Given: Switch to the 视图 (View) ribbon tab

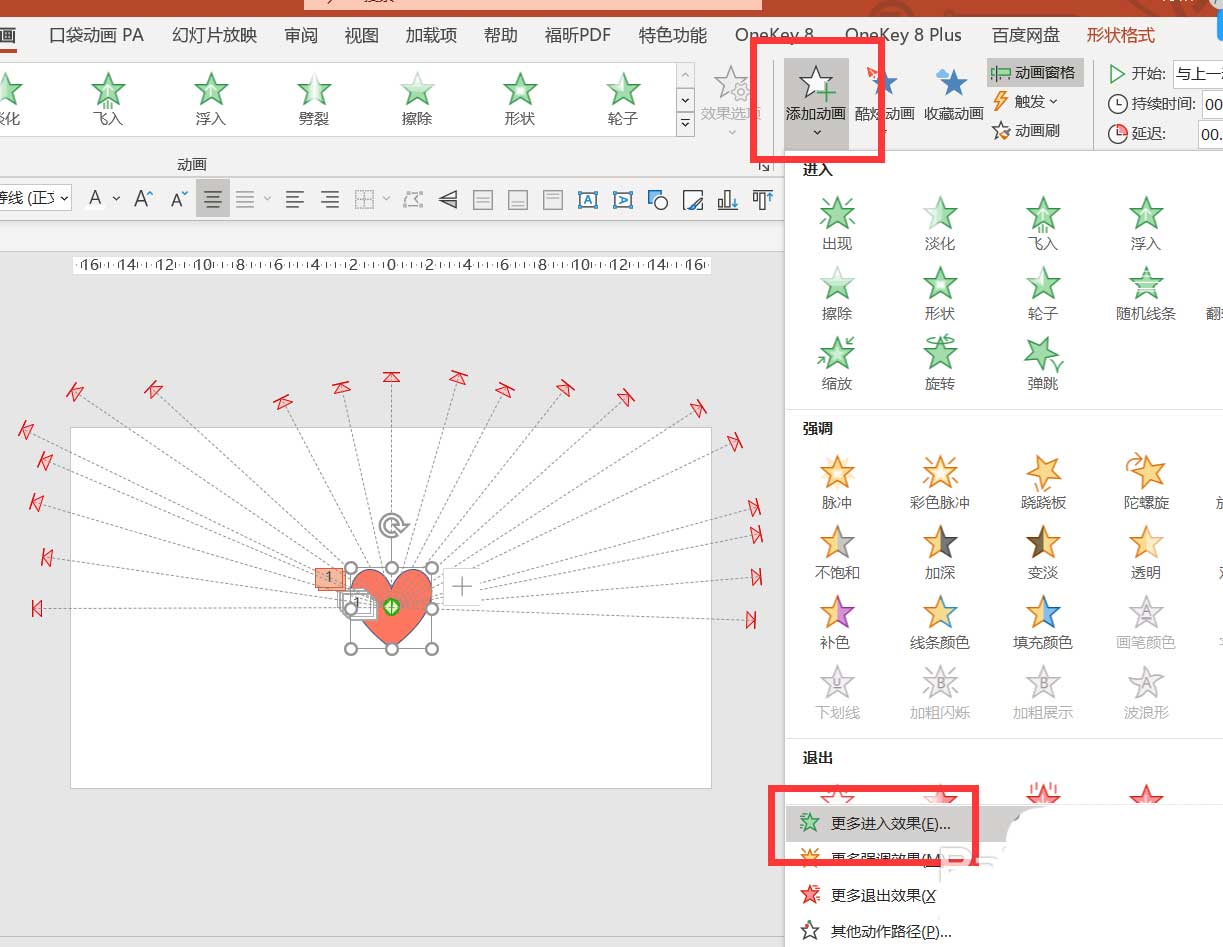Looking at the screenshot, I should click(x=360, y=34).
